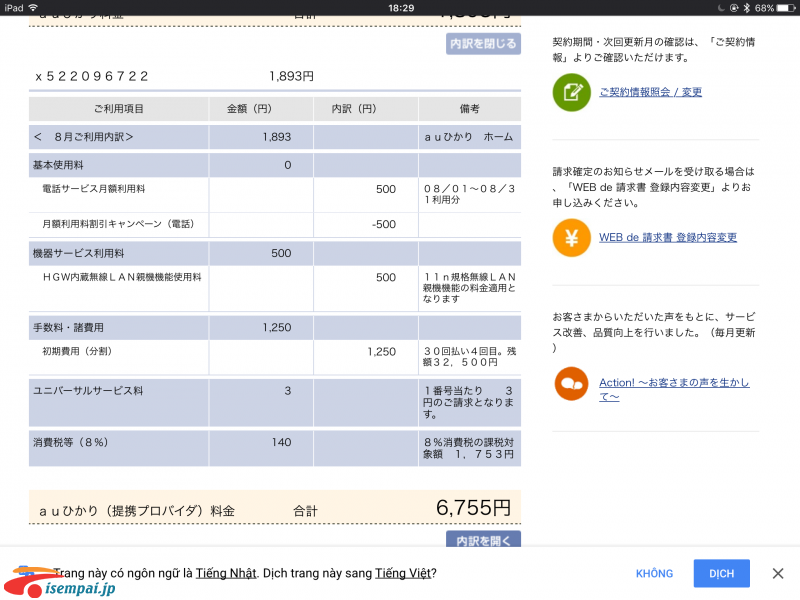Select the 電話サービス月額利用料 item
The image size is (800, 600).
(x=93, y=189)
